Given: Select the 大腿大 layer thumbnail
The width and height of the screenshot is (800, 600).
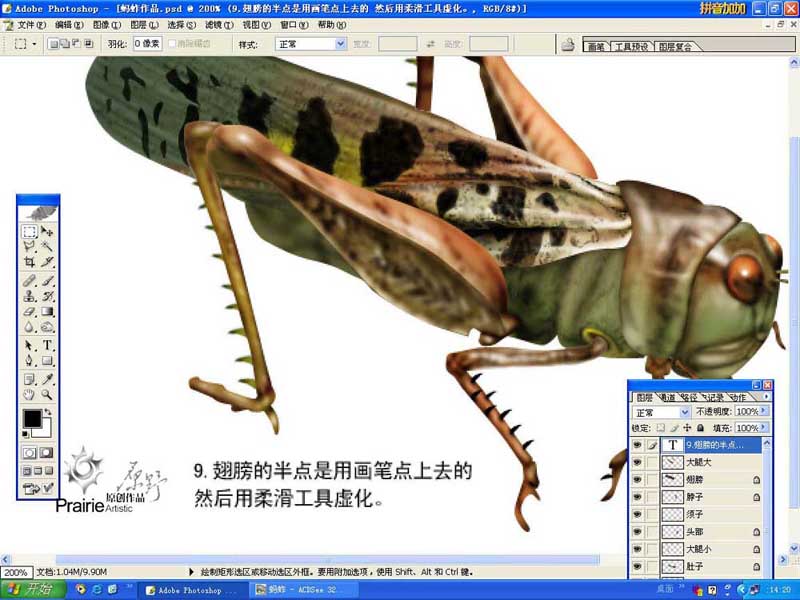Looking at the screenshot, I should (672, 462).
